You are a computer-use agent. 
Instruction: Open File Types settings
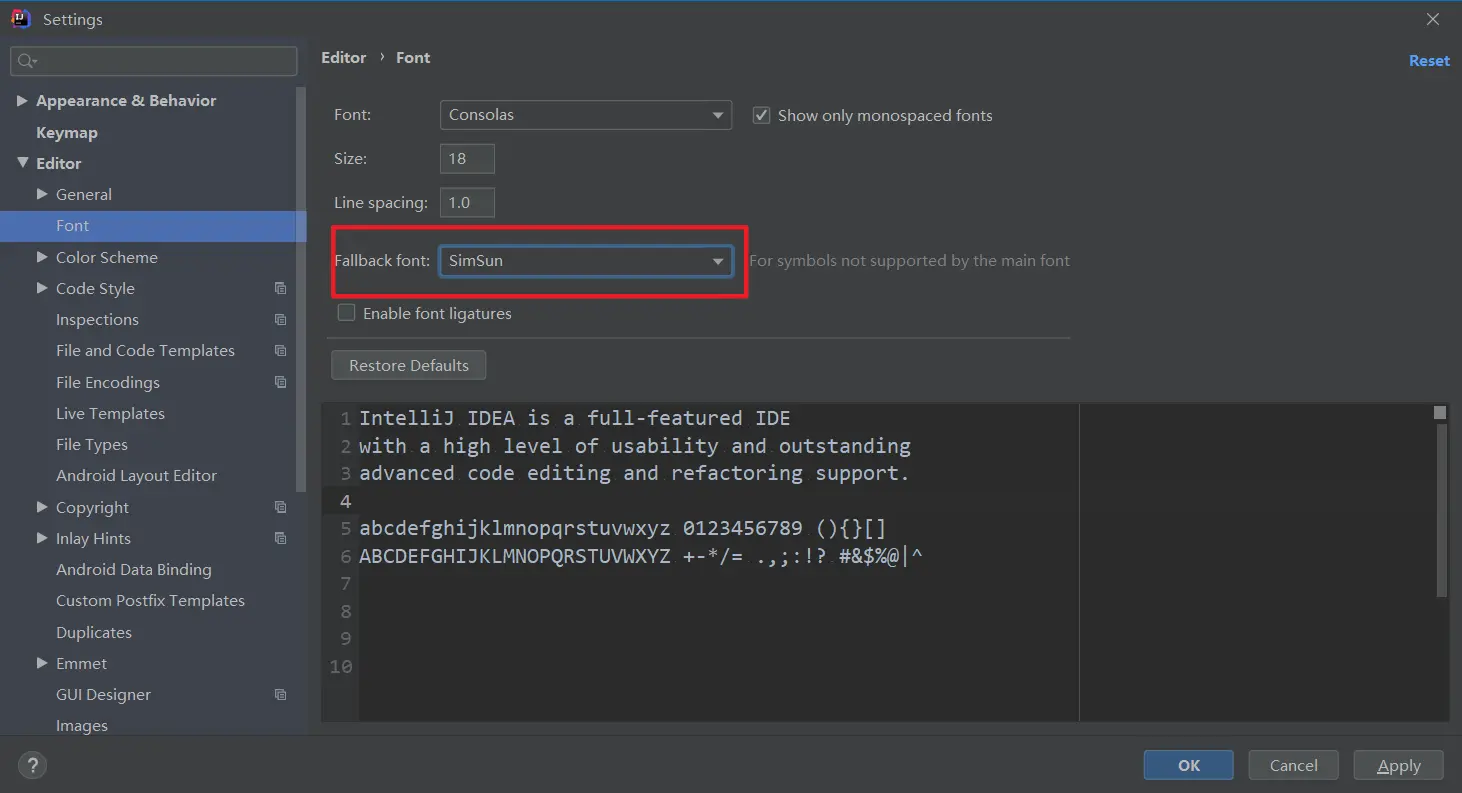tap(92, 445)
